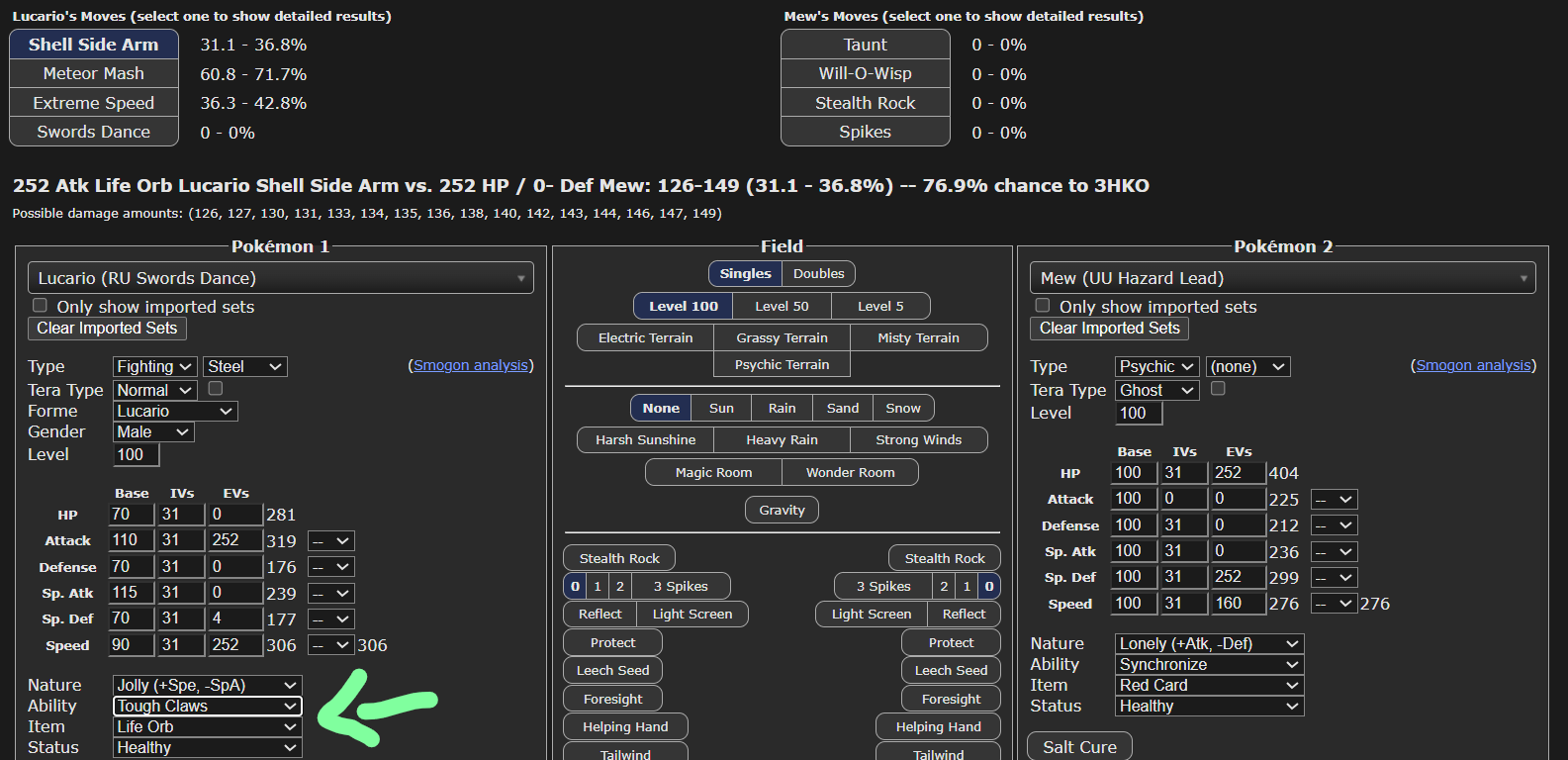Select Extreme Speed move result
This screenshot has width=1568, height=760.
[x=93, y=103]
